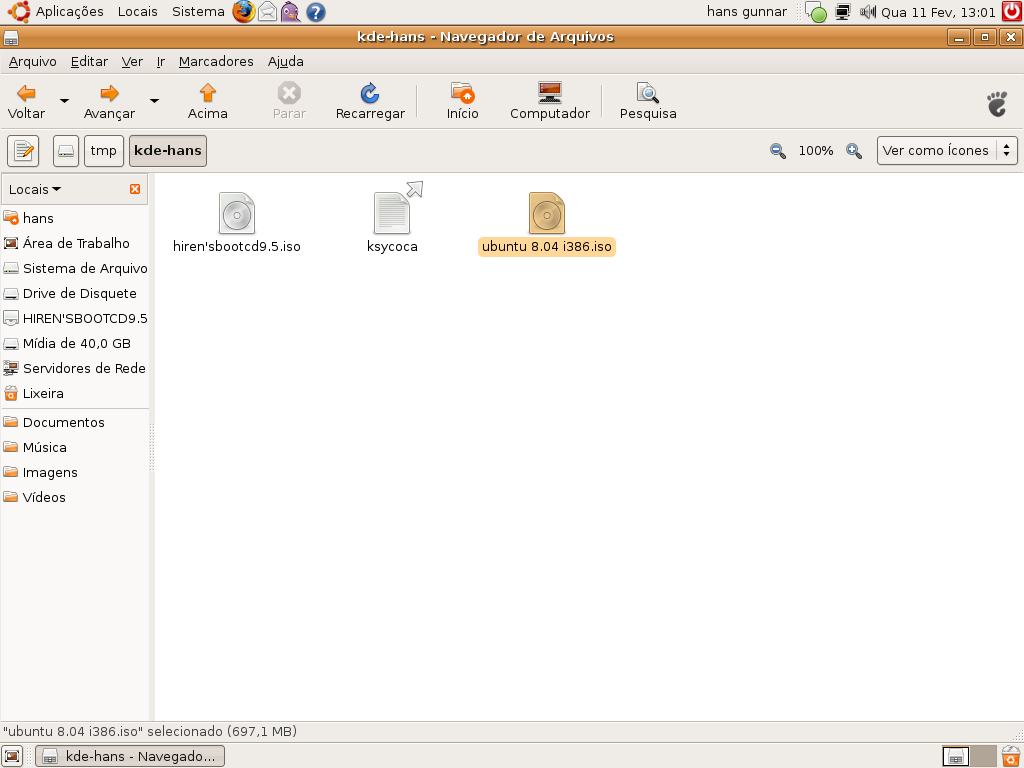Open the calendar from the clock
This screenshot has height=768, width=1024.
tap(938, 12)
